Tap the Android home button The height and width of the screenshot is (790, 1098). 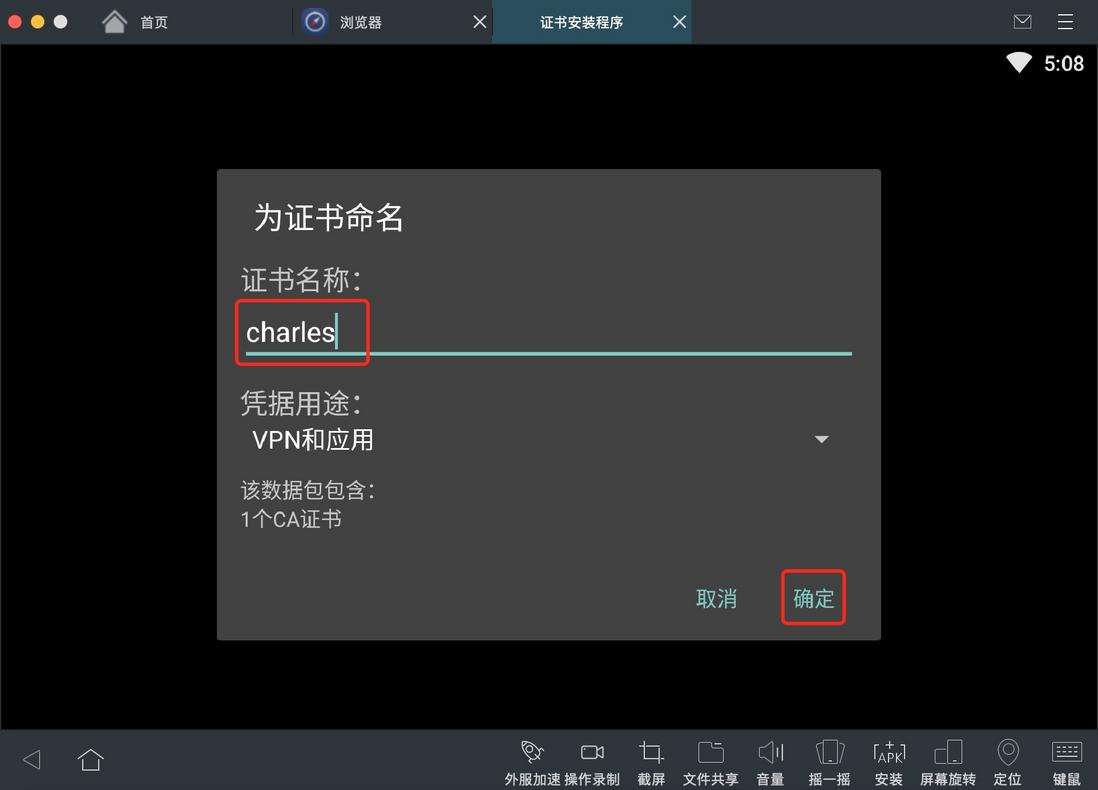[90, 759]
